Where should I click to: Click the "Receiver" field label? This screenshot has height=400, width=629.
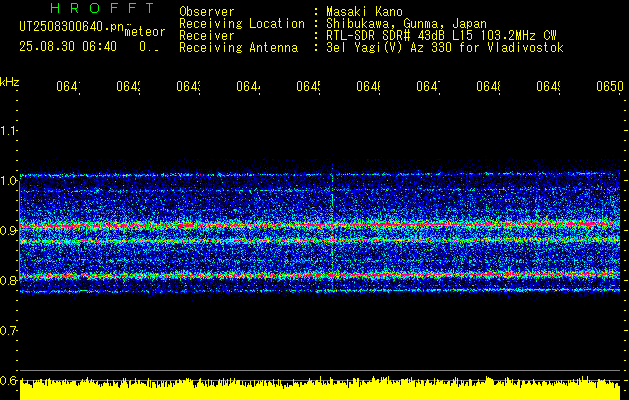207,36
